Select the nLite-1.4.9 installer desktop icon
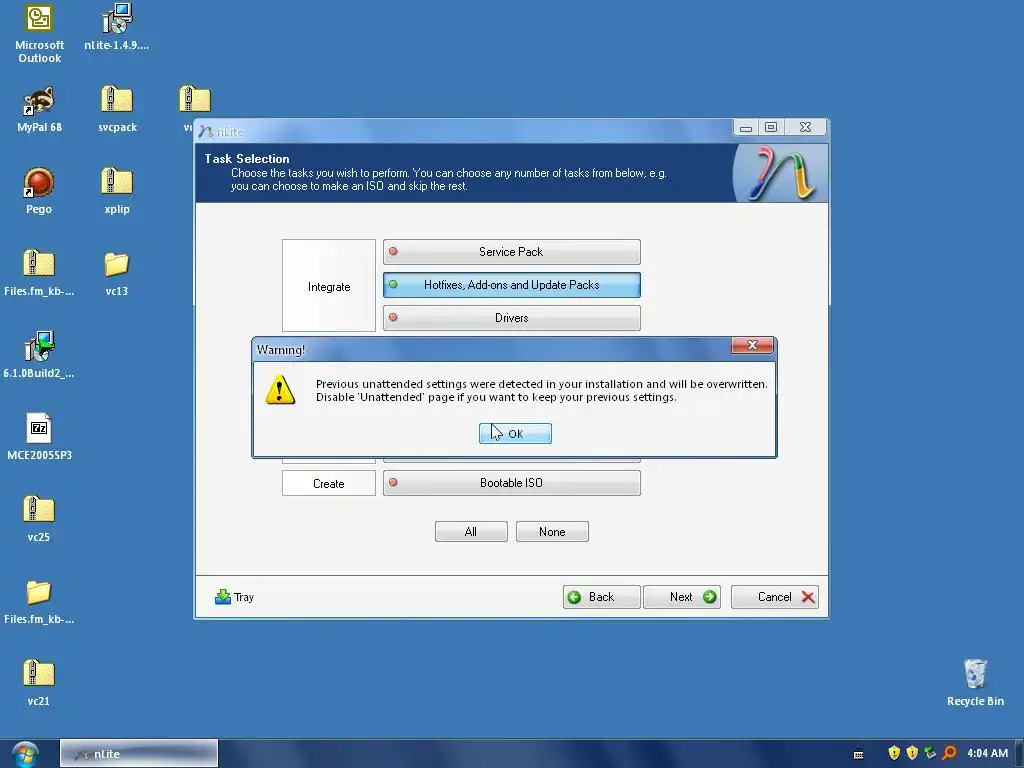 click(x=116, y=27)
